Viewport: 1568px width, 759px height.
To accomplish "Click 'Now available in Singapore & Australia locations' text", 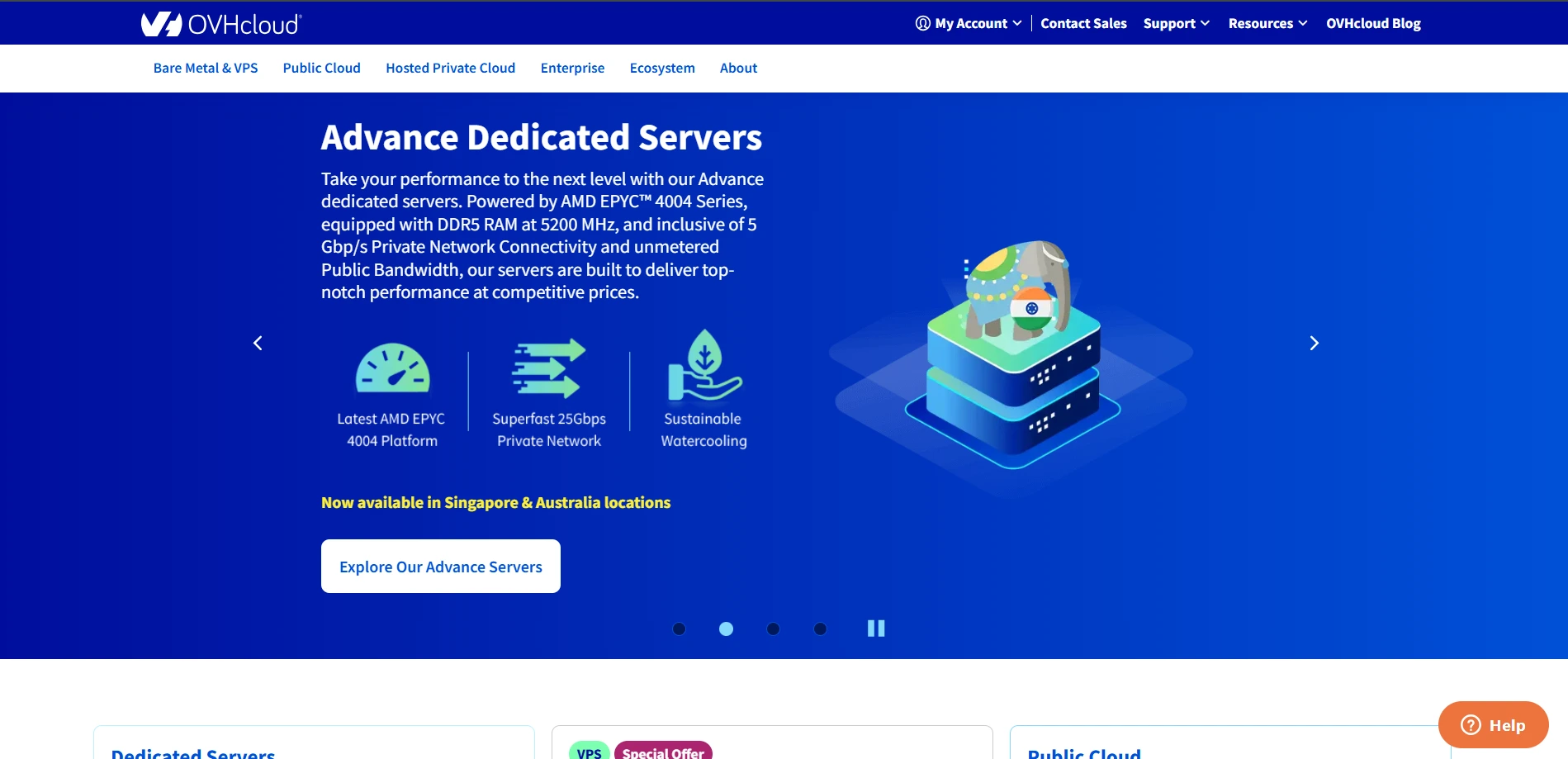I will (x=495, y=502).
